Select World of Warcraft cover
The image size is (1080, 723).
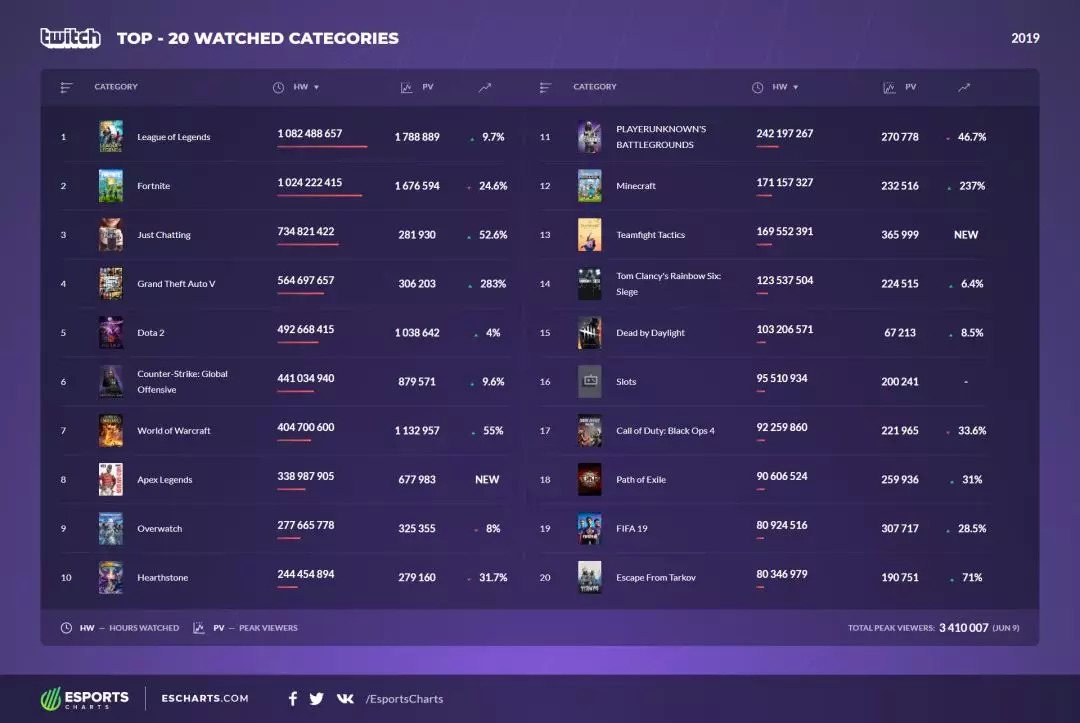click(x=111, y=430)
